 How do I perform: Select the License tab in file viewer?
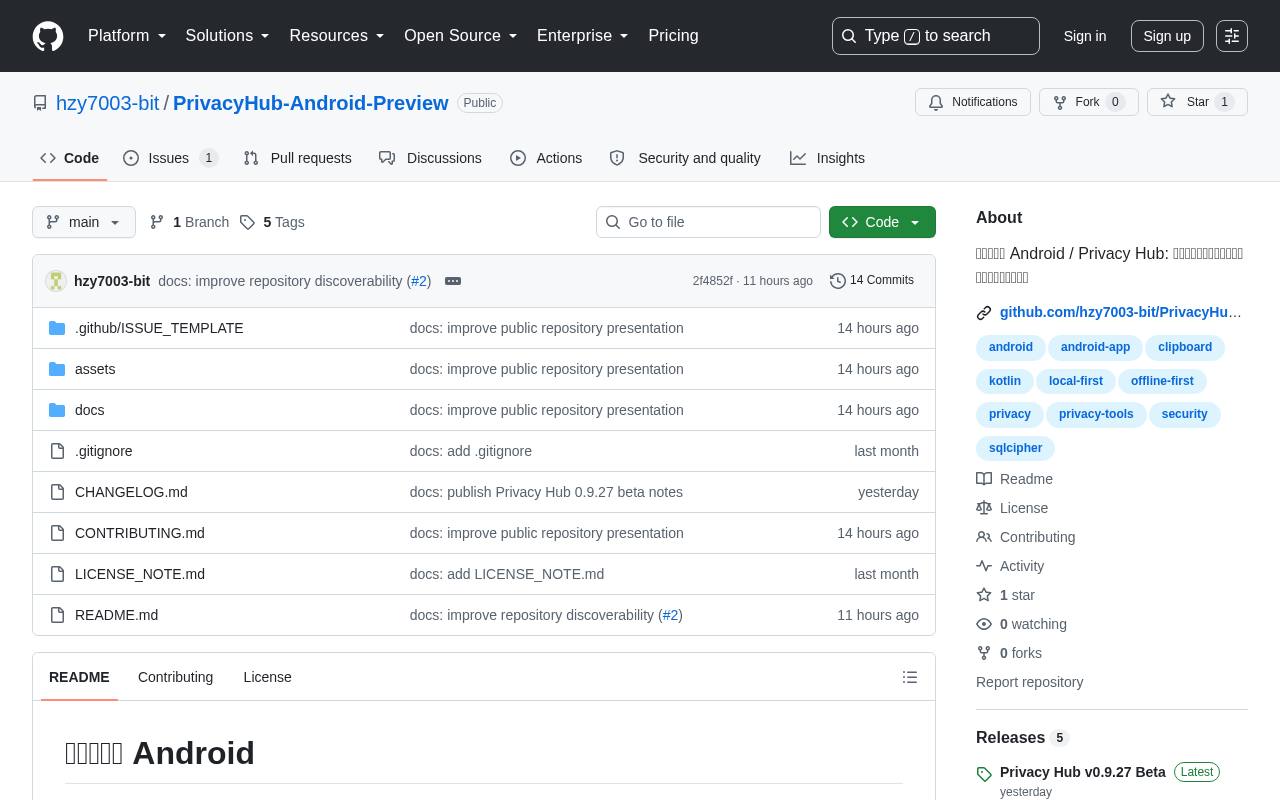[x=267, y=677]
